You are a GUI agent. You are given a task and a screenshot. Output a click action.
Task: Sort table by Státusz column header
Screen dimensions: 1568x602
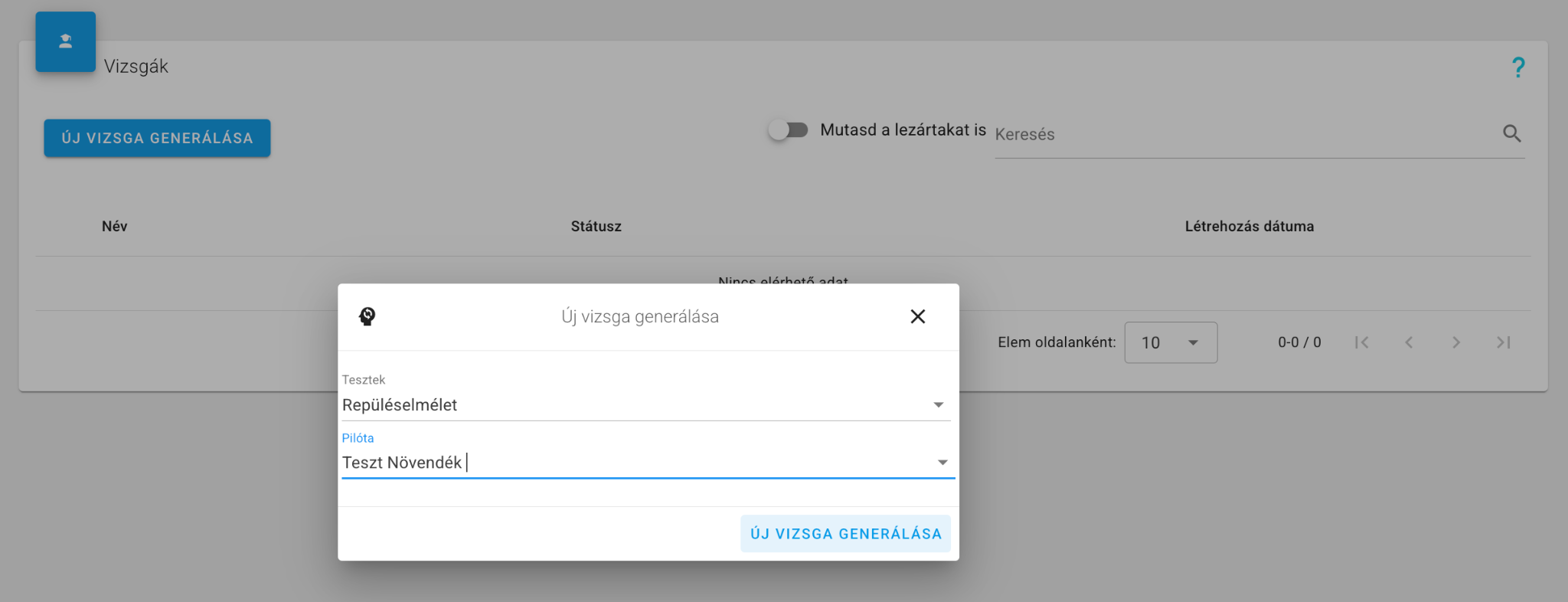point(596,226)
